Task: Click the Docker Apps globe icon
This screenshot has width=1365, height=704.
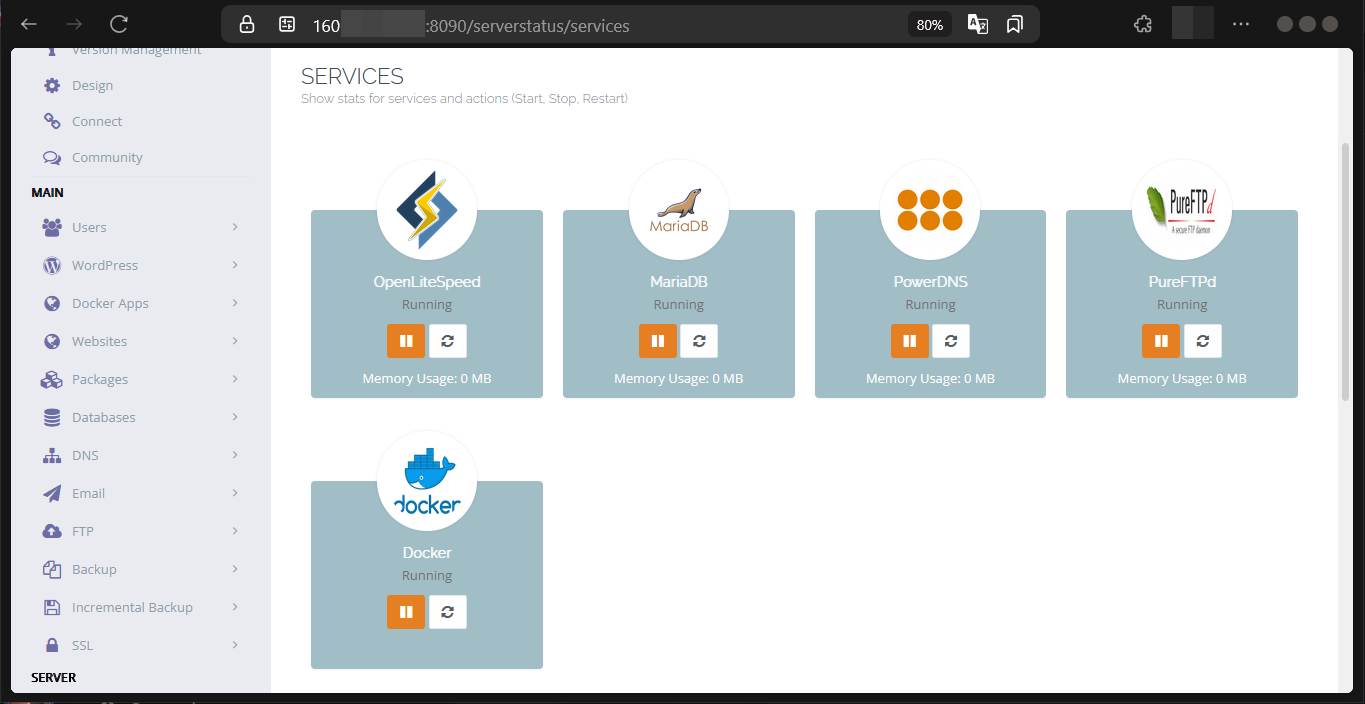Action: pyautogui.click(x=52, y=303)
